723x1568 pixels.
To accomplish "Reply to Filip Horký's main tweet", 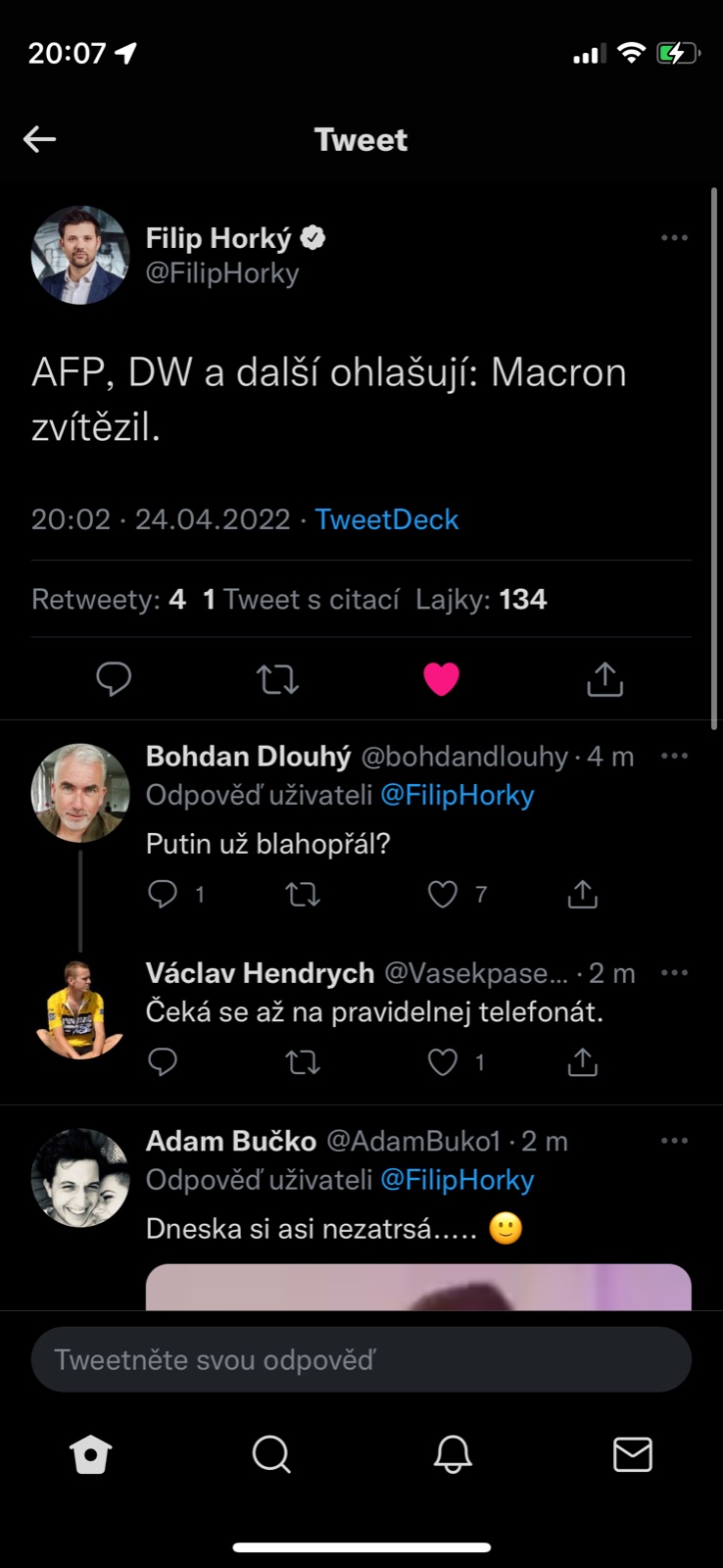I will (x=114, y=678).
